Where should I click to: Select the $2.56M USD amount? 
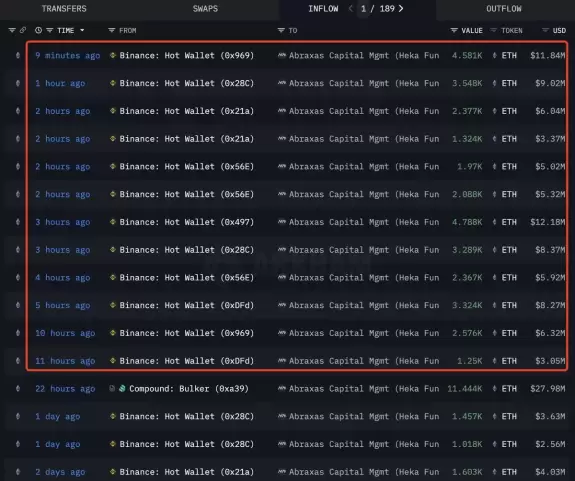[x=550, y=444]
